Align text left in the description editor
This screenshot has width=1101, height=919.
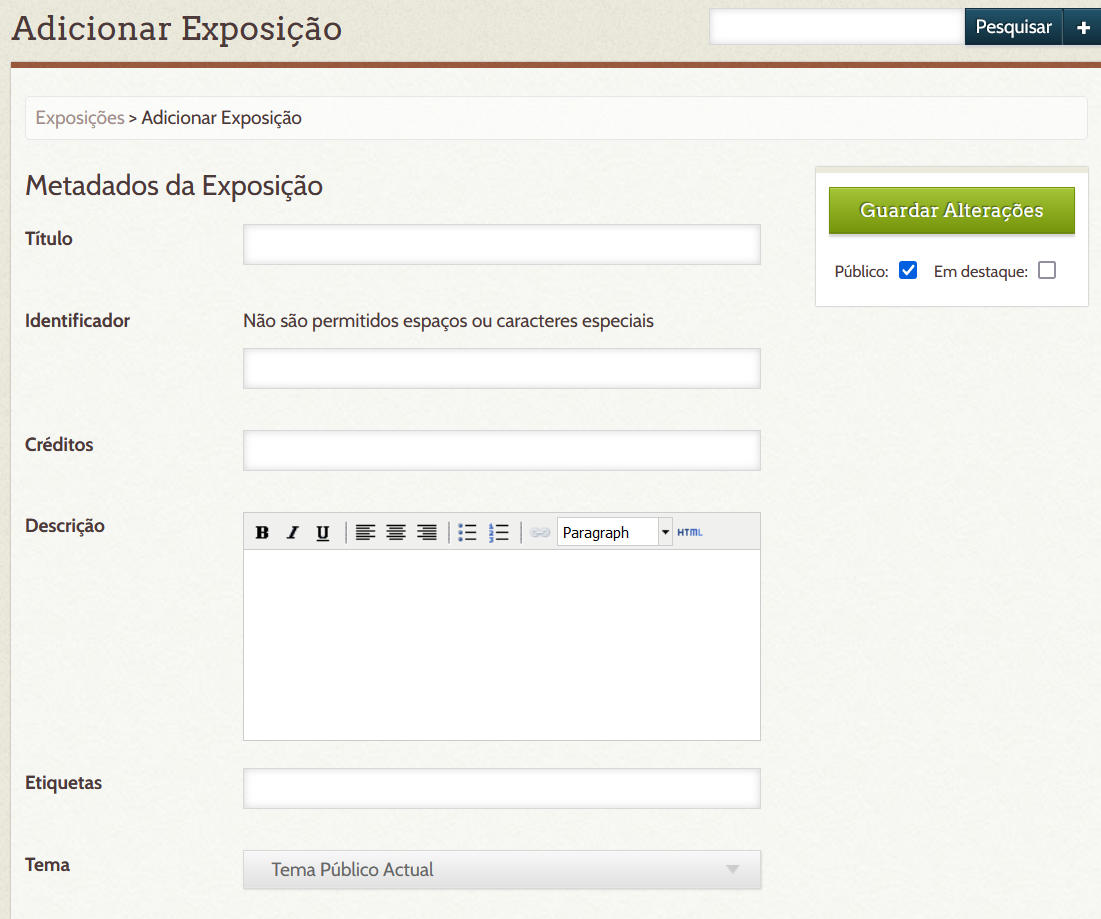click(x=365, y=532)
